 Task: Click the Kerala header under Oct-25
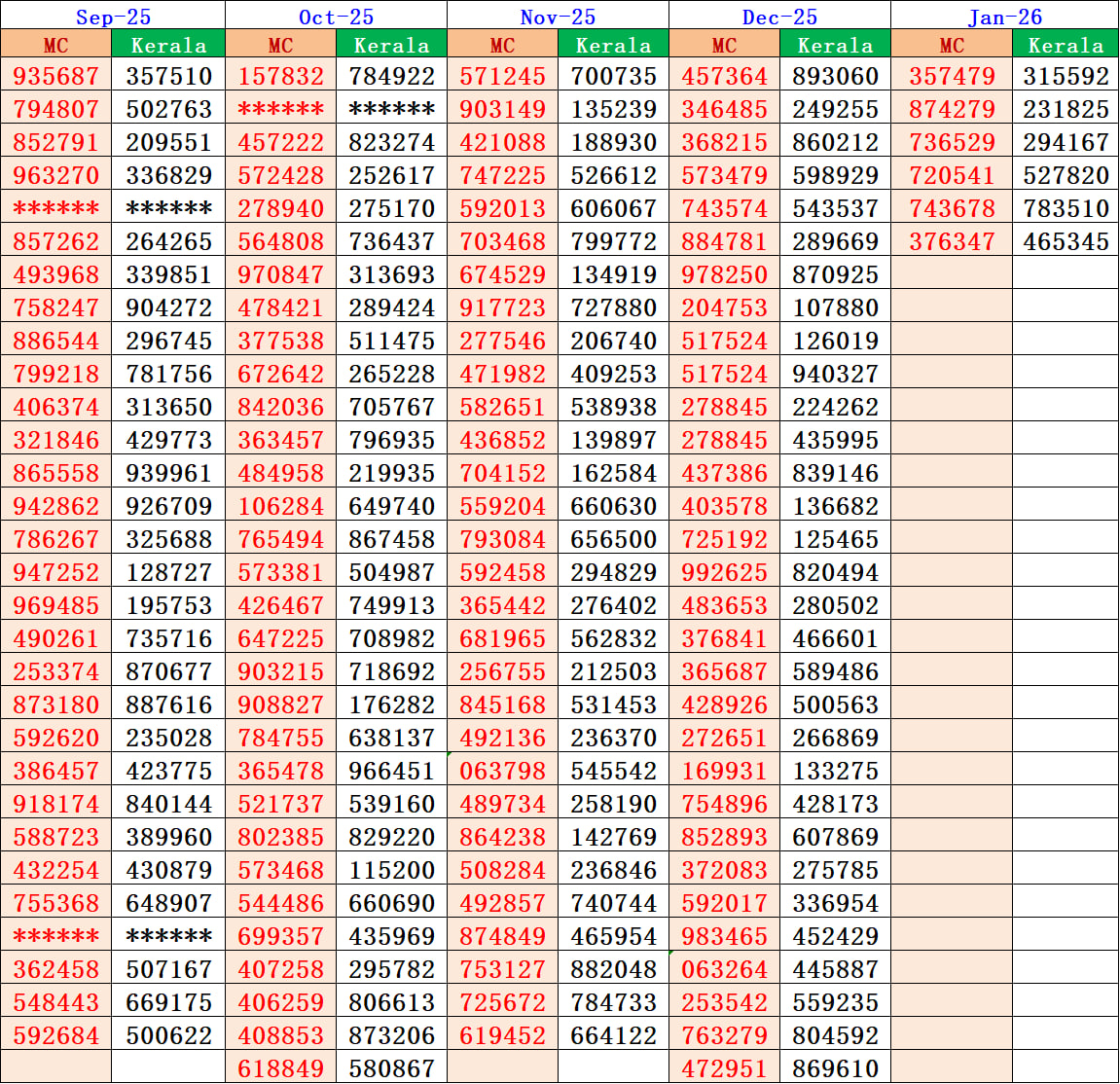click(390, 44)
